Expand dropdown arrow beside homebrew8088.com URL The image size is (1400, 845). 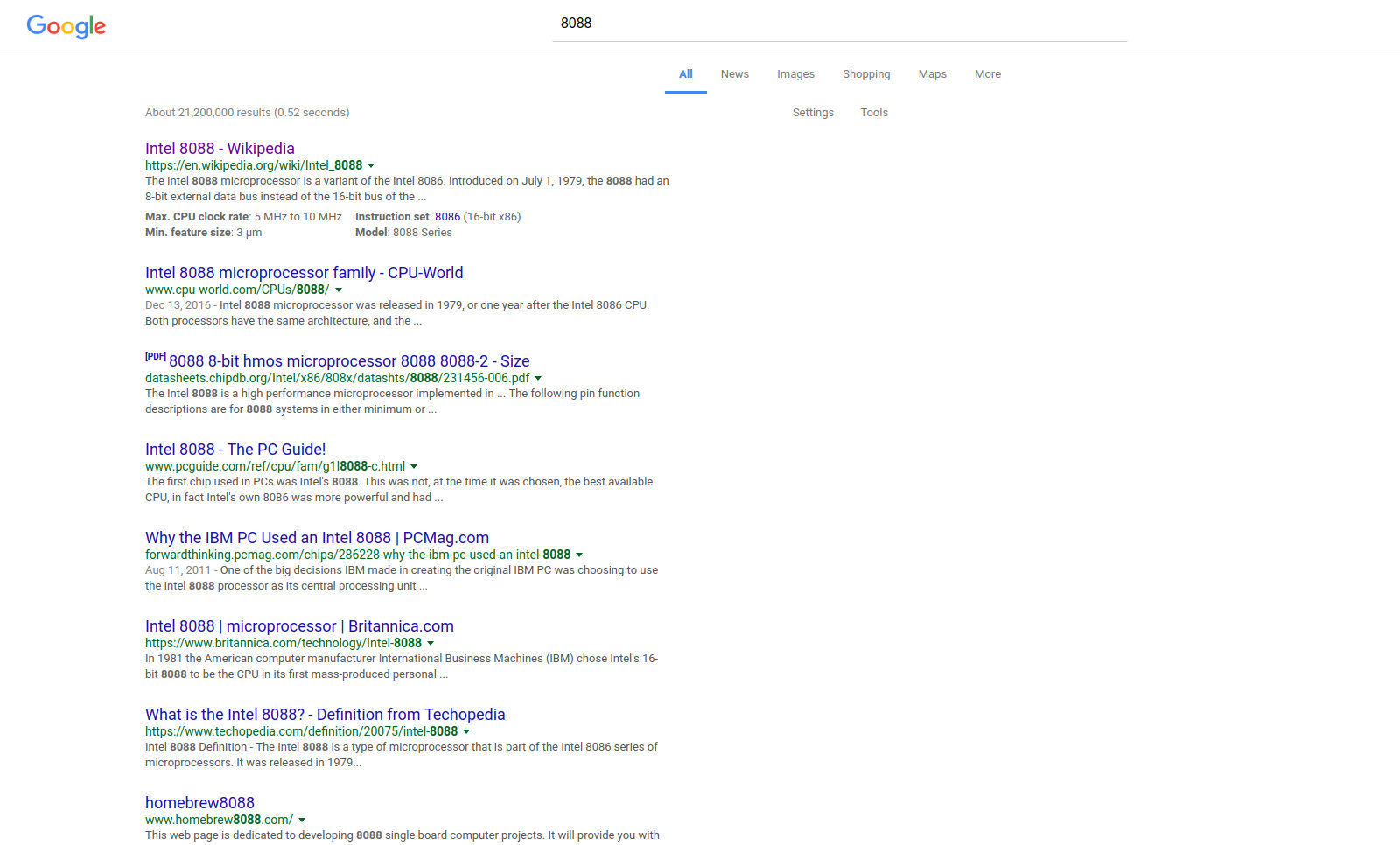tap(302, 820)
